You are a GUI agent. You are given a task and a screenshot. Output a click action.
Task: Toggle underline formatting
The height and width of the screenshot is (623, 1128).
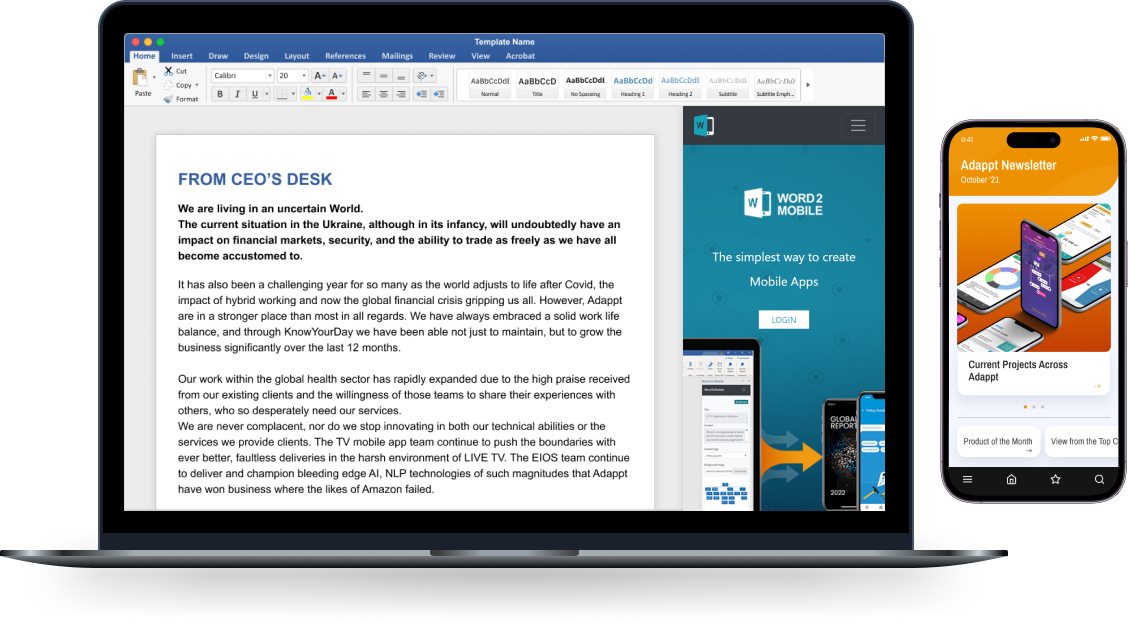click(x=255, y=94)
